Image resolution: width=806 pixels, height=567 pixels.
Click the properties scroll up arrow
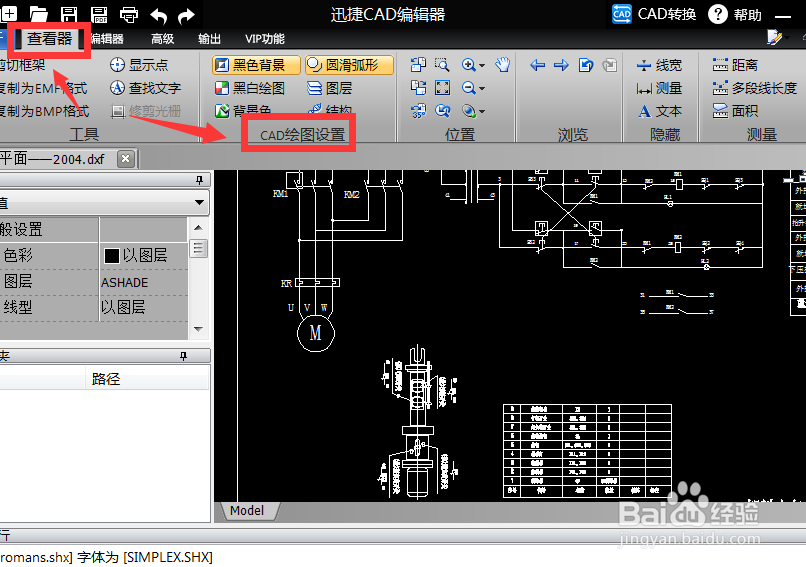tap(198, 227)
